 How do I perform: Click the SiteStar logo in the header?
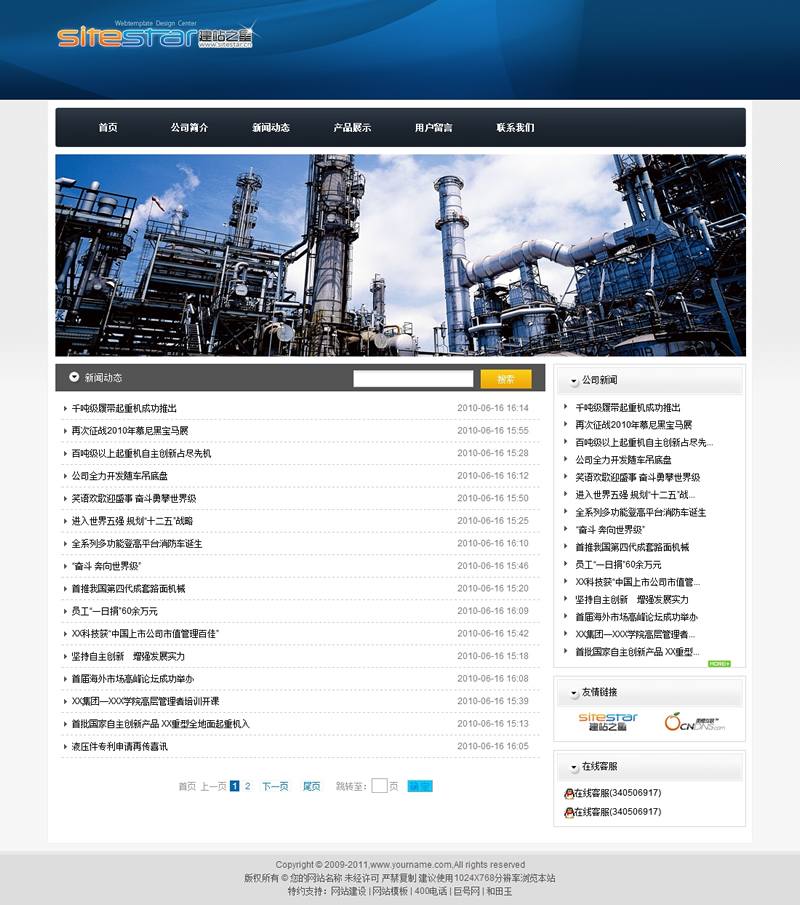(155, 37)
